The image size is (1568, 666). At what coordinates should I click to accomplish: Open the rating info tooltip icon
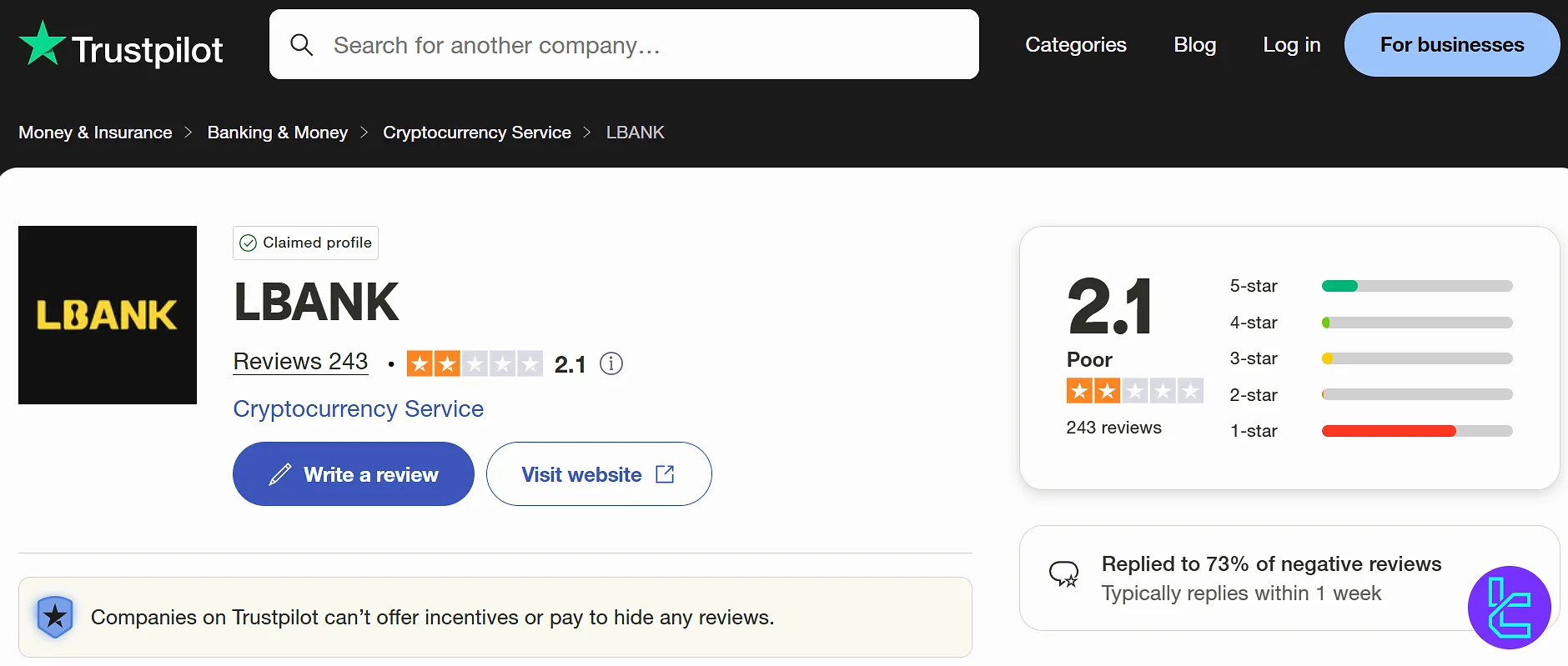tap(611, 363)
